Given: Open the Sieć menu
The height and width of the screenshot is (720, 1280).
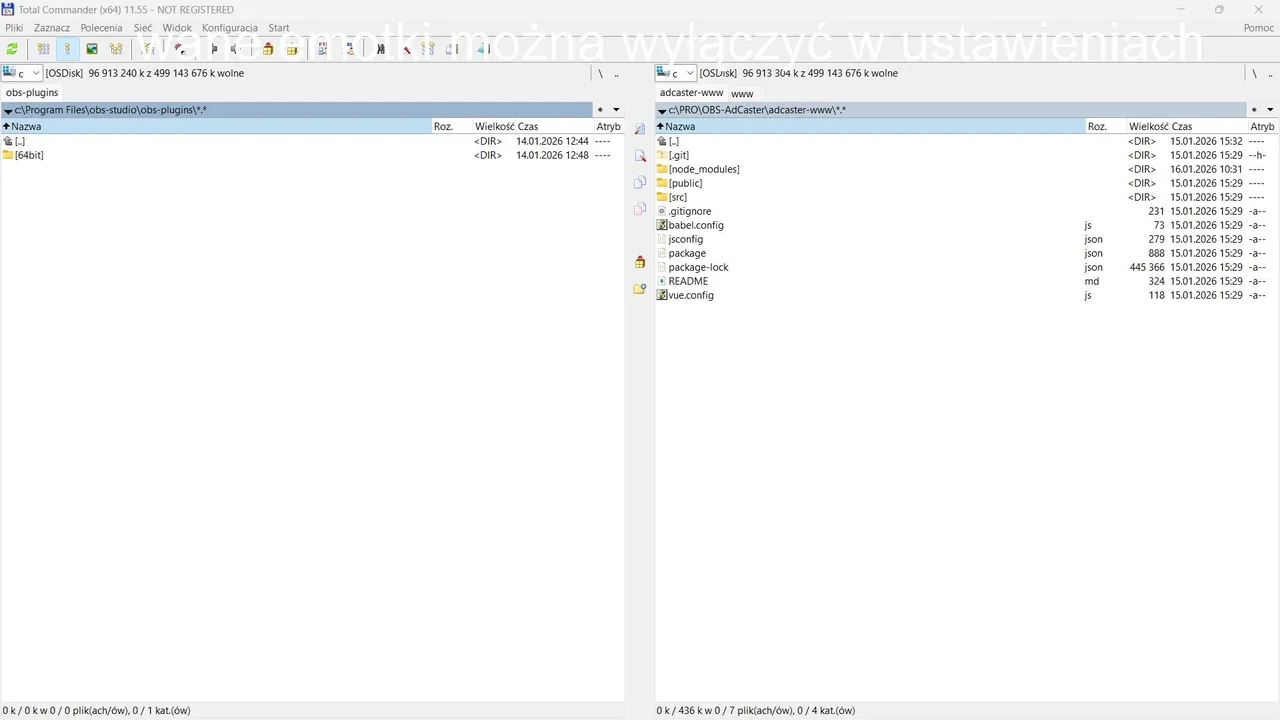Looking at the screenshot, I should [143, 28].
